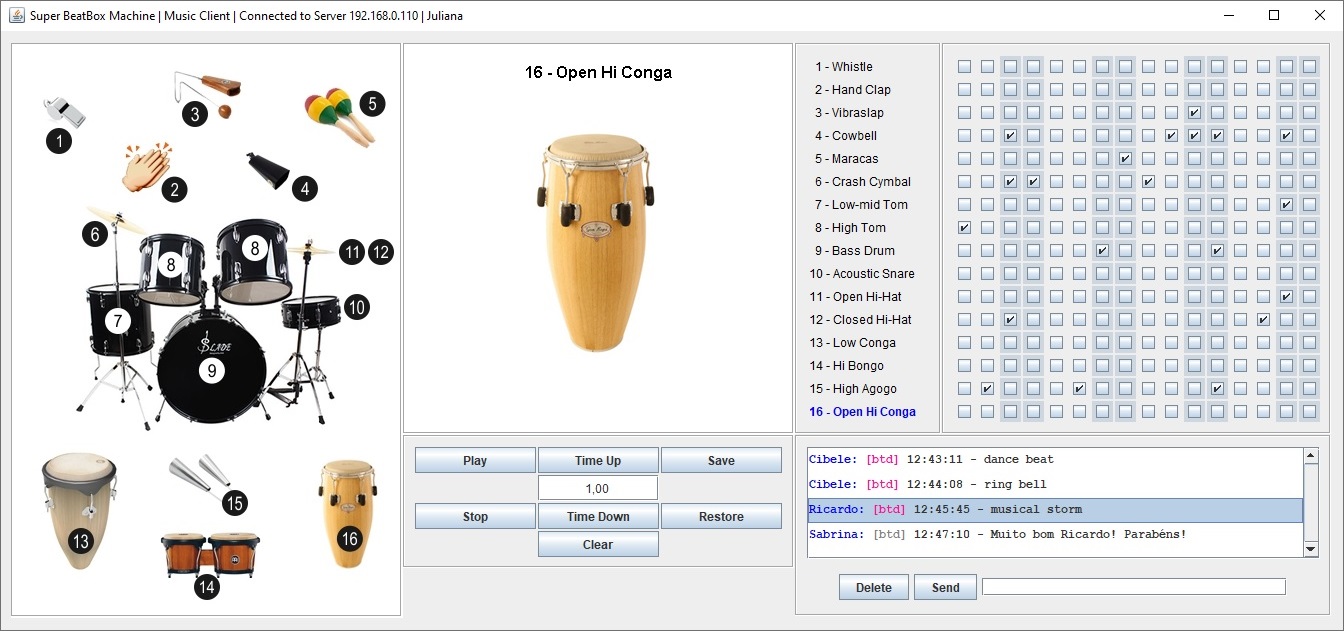Click the '3 - Vibraslap' label

click(849, 113)
